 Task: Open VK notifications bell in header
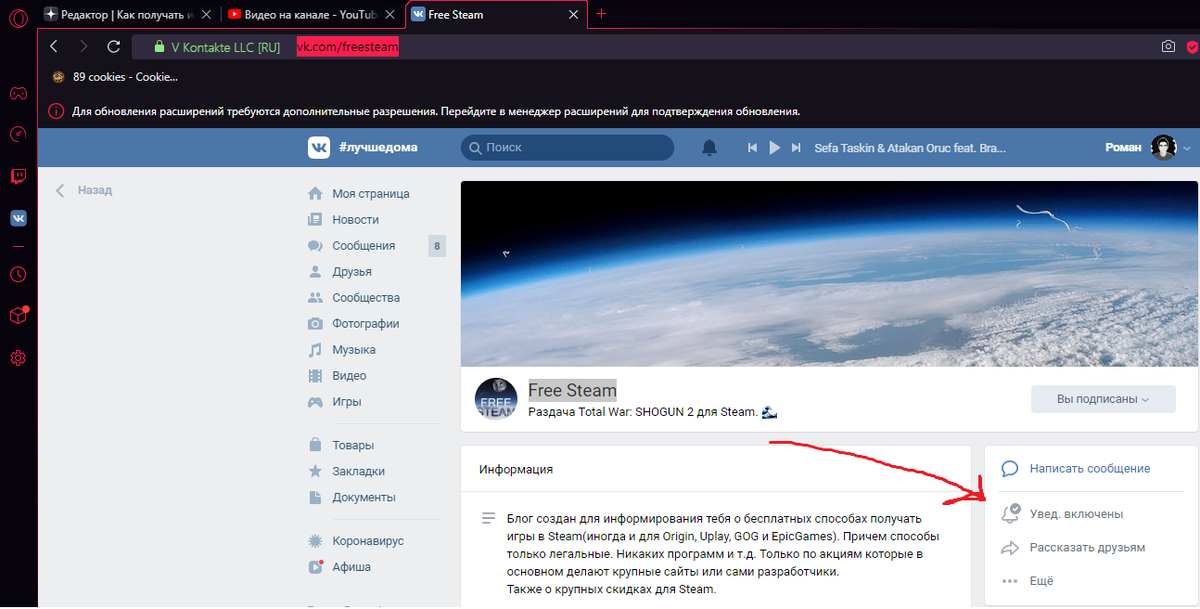pyautogui.click(x=709, y=147)
